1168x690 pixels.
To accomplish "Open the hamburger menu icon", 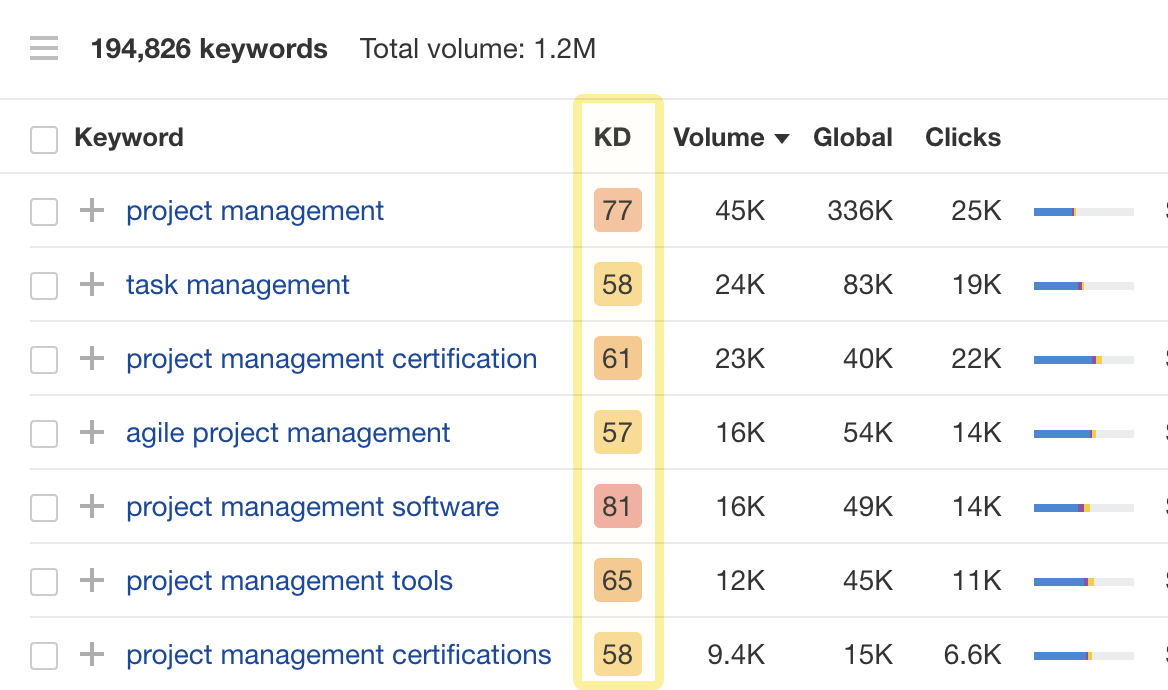I will pos(44,48).
